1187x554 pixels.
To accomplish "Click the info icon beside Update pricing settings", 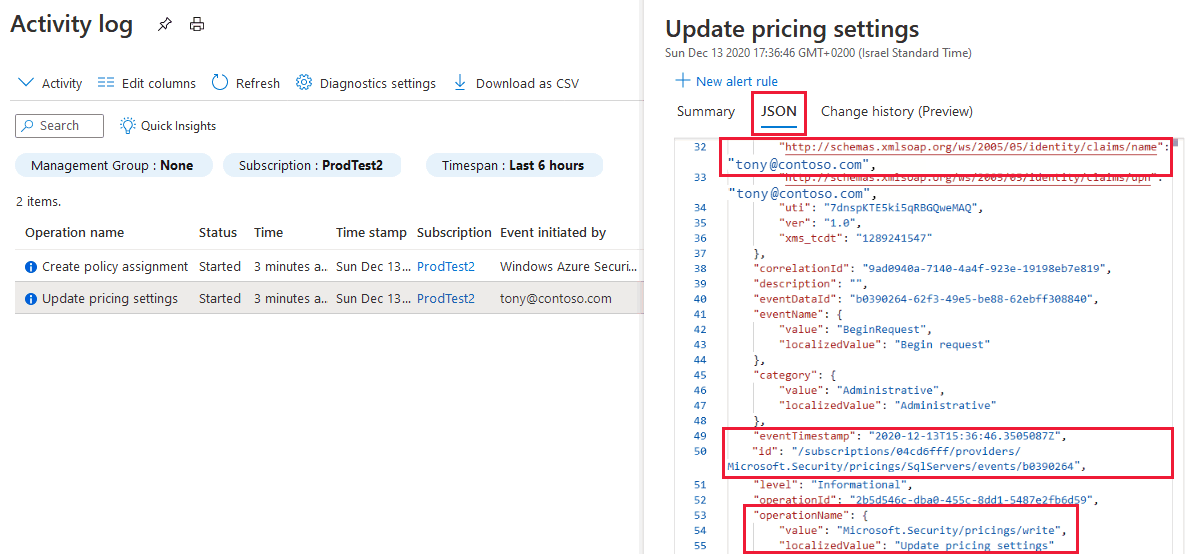I will 31,299.
